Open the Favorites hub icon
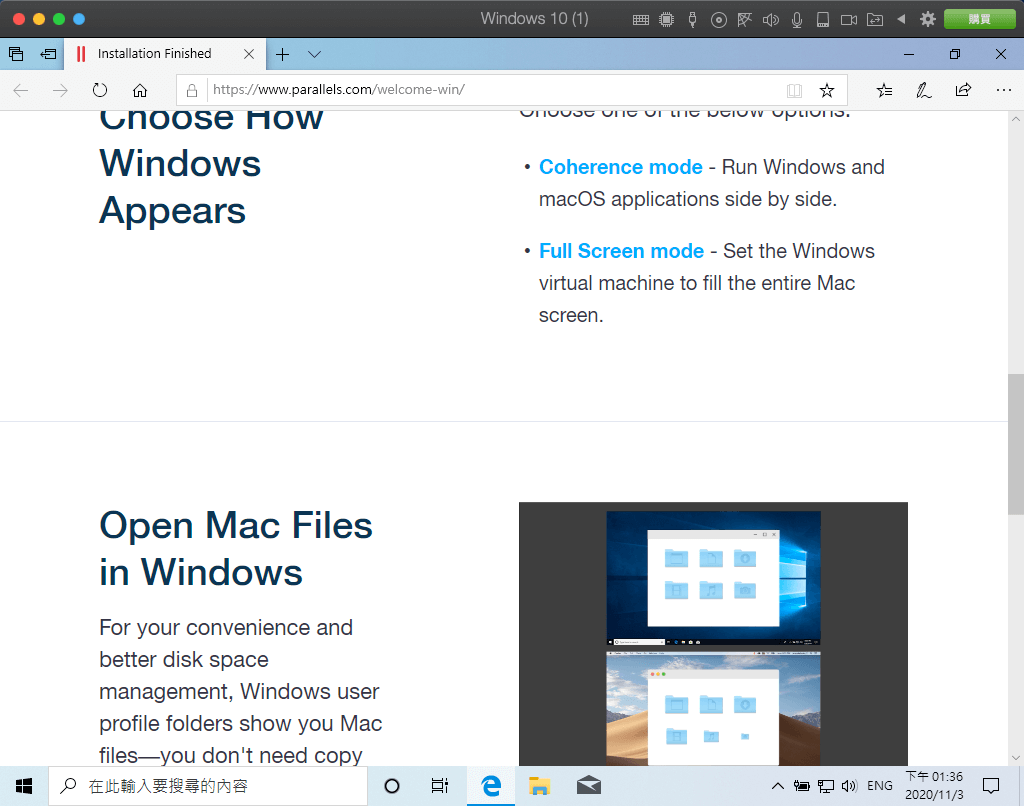The height and width of the screenshot is (806, 1024). click(x=884, y=90)
